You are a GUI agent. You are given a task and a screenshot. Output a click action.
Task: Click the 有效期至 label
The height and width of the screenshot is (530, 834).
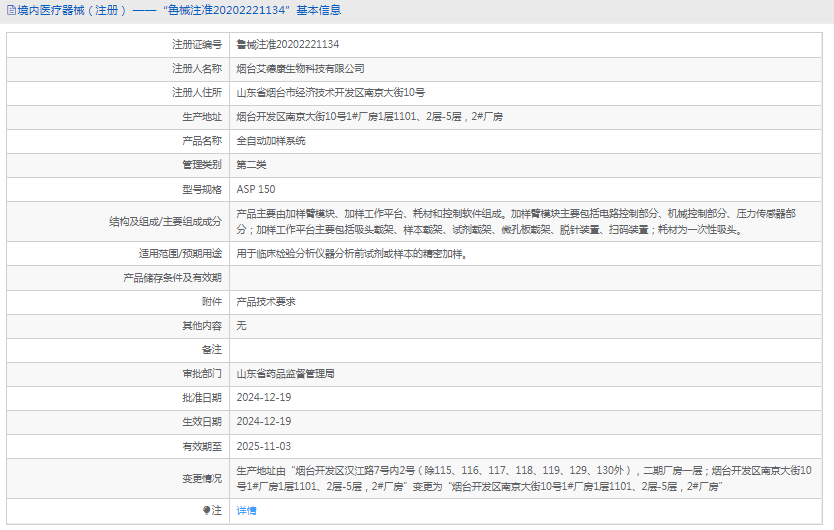tap(202, 446)
